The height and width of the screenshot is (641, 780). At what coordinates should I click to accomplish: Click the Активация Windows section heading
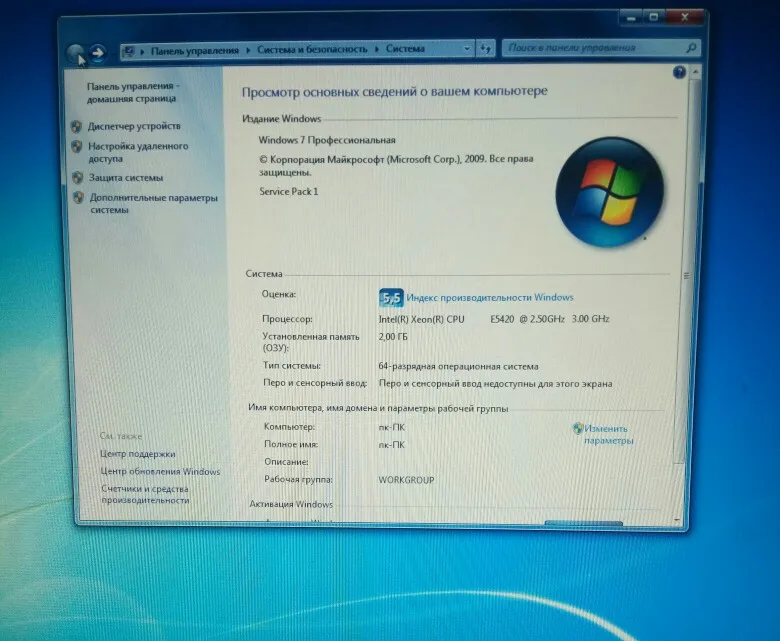point(291,504)
